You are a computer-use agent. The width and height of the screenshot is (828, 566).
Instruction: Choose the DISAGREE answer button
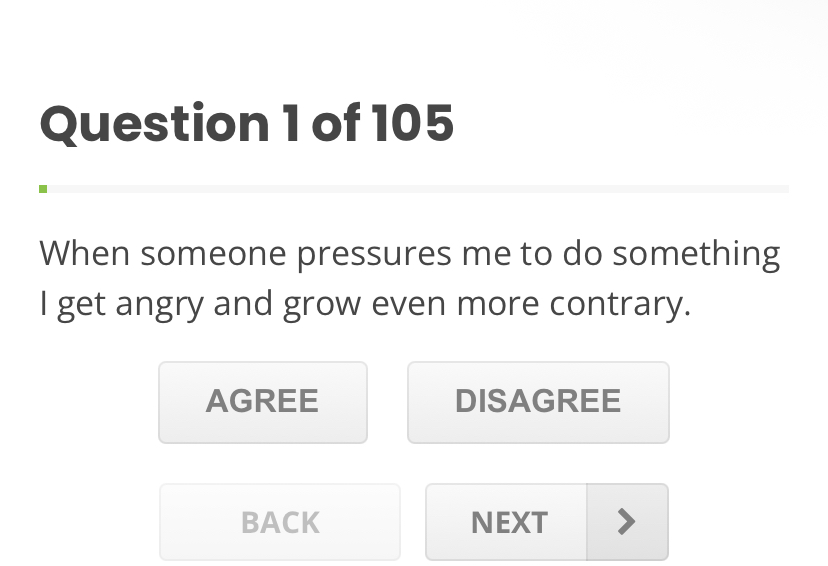538,402
